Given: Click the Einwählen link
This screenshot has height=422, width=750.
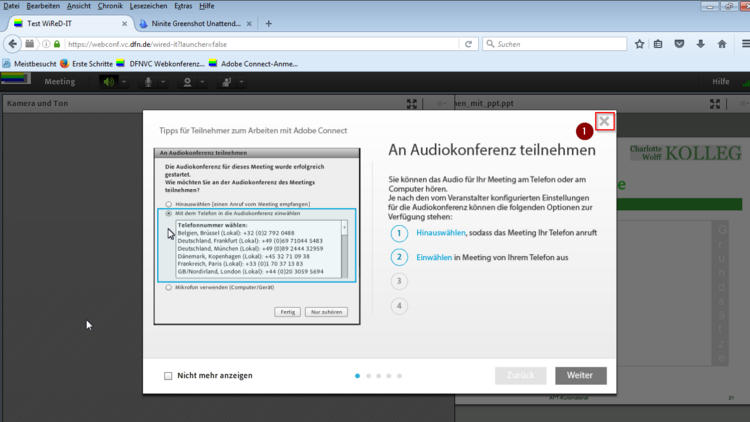Looking at the screenshot, I should (x=434, y=257).
